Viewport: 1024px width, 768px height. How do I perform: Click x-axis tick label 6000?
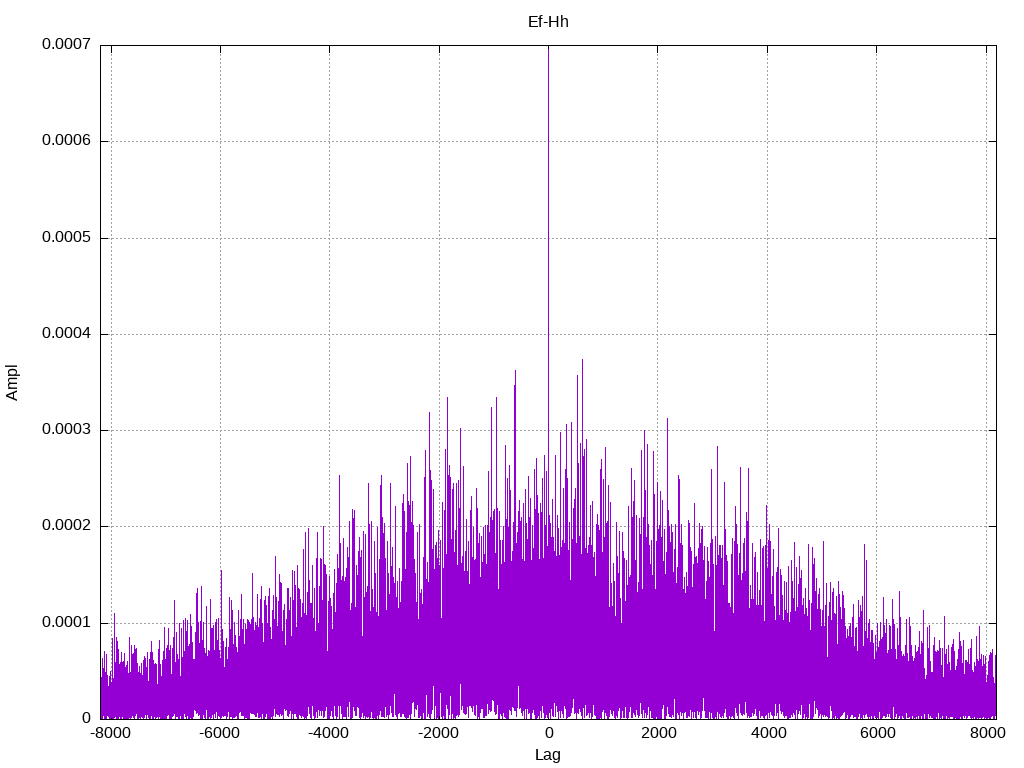tap(877, 733)
